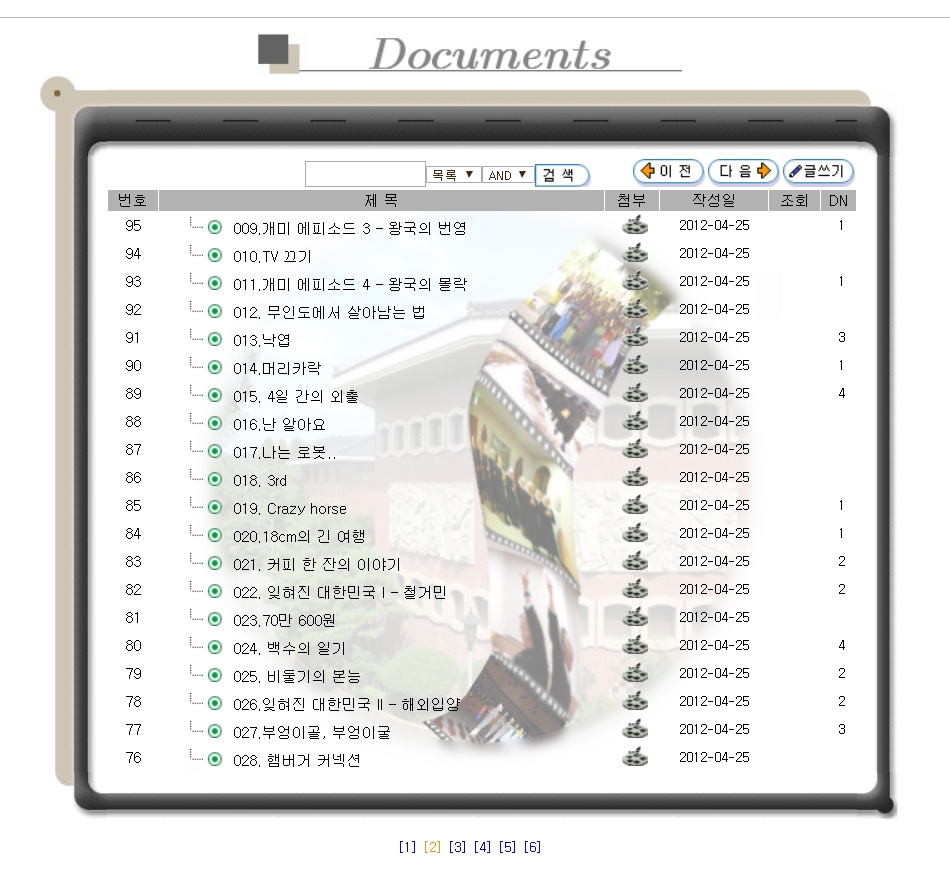Open attachment icon for row 88

point(635,421)
